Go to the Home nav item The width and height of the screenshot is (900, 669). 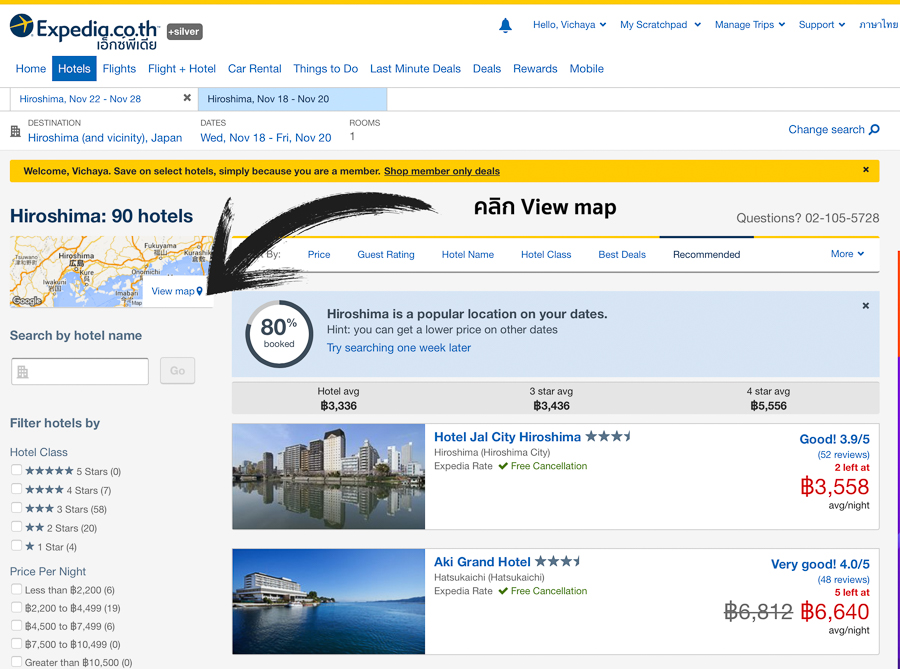(x=30, y=68)
